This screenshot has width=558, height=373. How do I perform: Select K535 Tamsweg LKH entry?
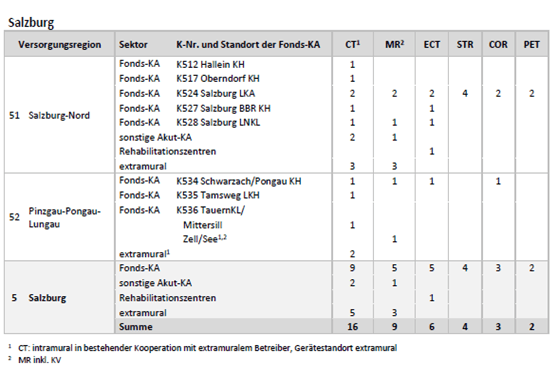coord(218,195)
